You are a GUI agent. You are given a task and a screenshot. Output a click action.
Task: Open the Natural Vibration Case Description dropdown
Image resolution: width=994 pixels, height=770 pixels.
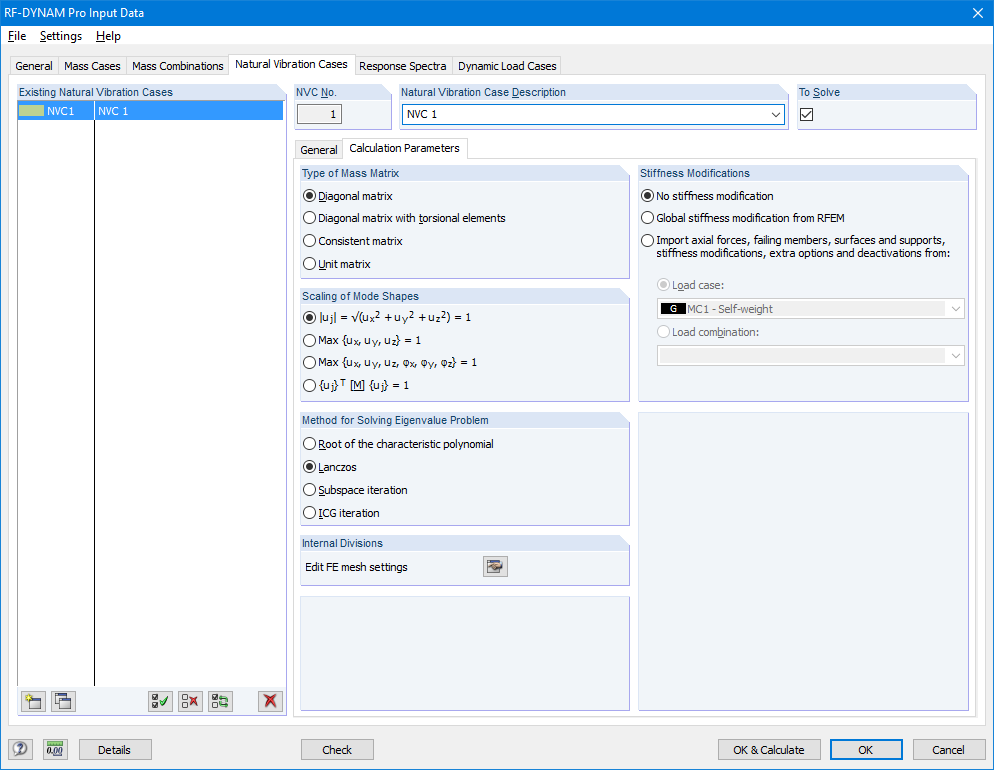(x=777, y=114)
